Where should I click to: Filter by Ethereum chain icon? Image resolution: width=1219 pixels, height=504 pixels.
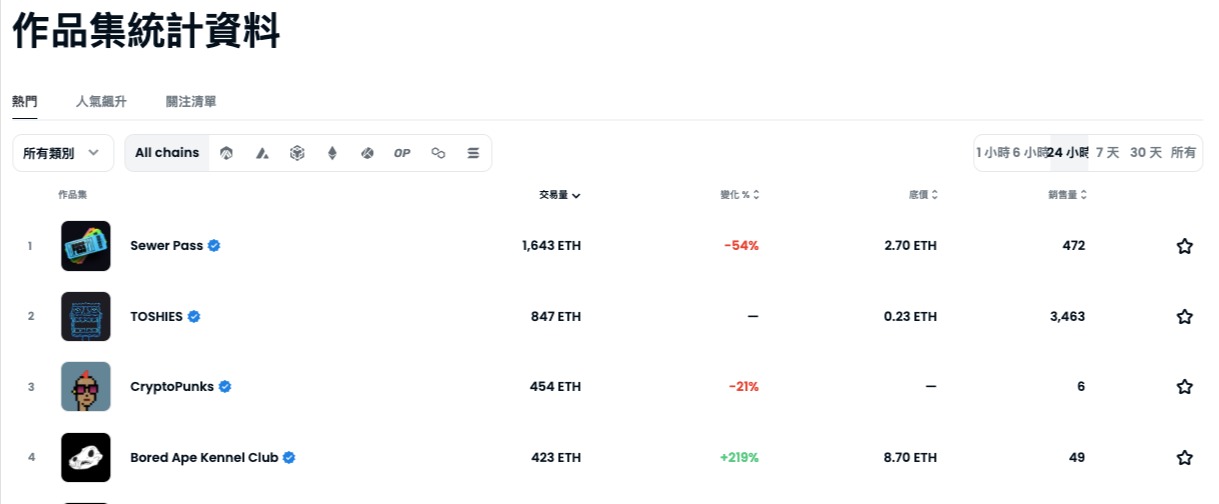332,153
